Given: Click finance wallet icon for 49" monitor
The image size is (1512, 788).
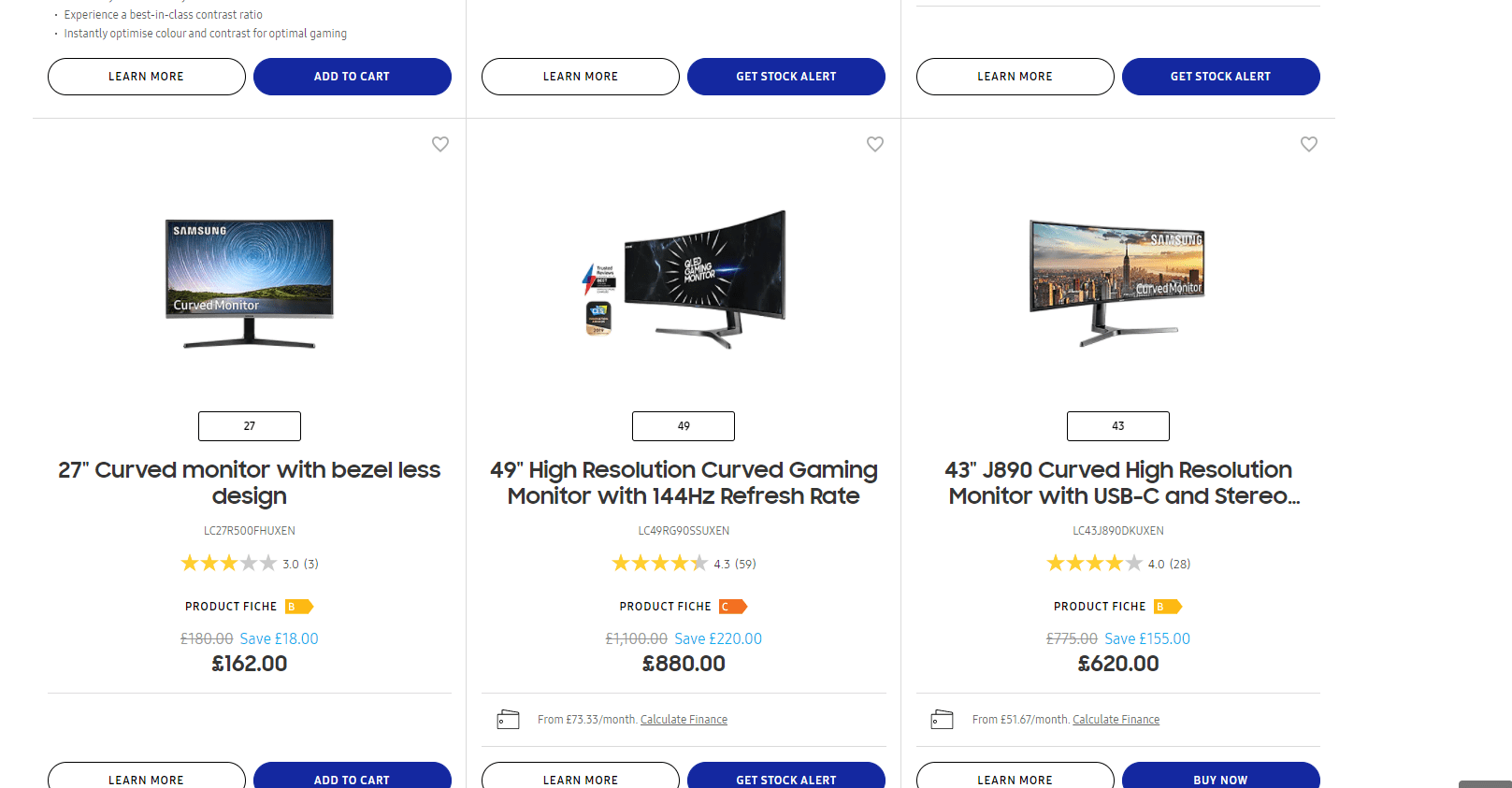Looking at the screenshot, I should point(508,720).
